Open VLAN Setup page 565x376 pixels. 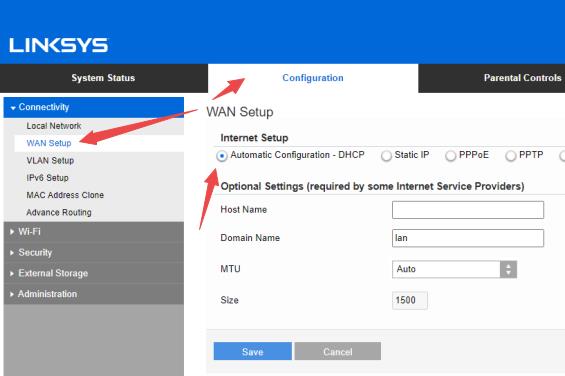point(50,160)
